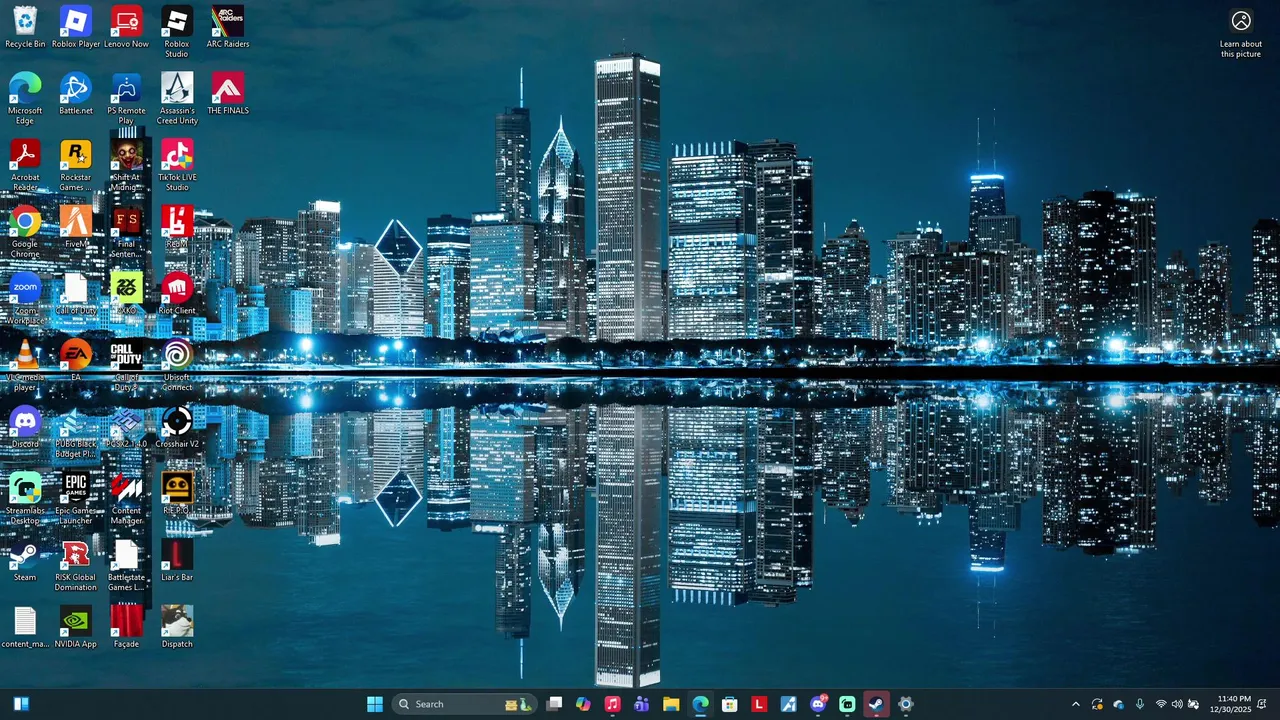
Task: Open Task View from the taskbar
Action: coord(554,704)
